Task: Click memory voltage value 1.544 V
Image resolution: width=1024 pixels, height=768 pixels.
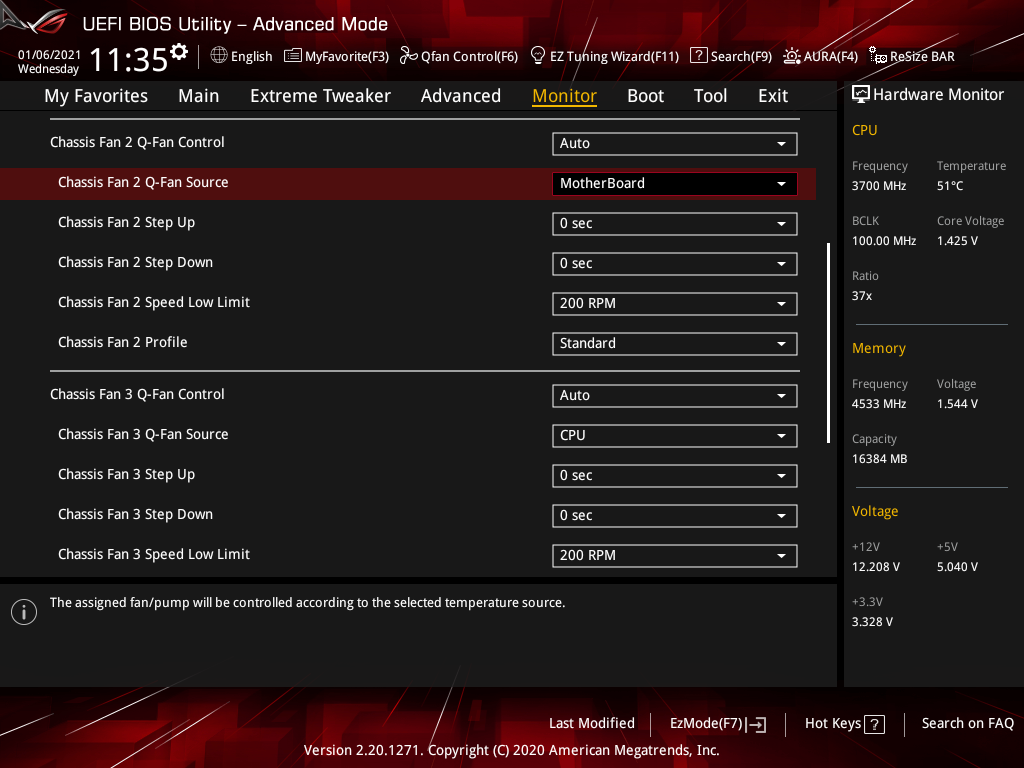Action: [957, 404]
